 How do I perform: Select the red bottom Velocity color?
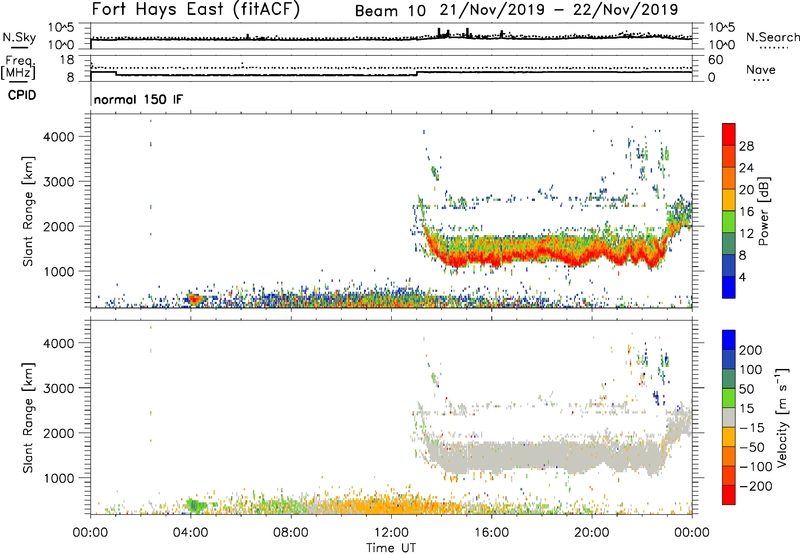point(729,495)
